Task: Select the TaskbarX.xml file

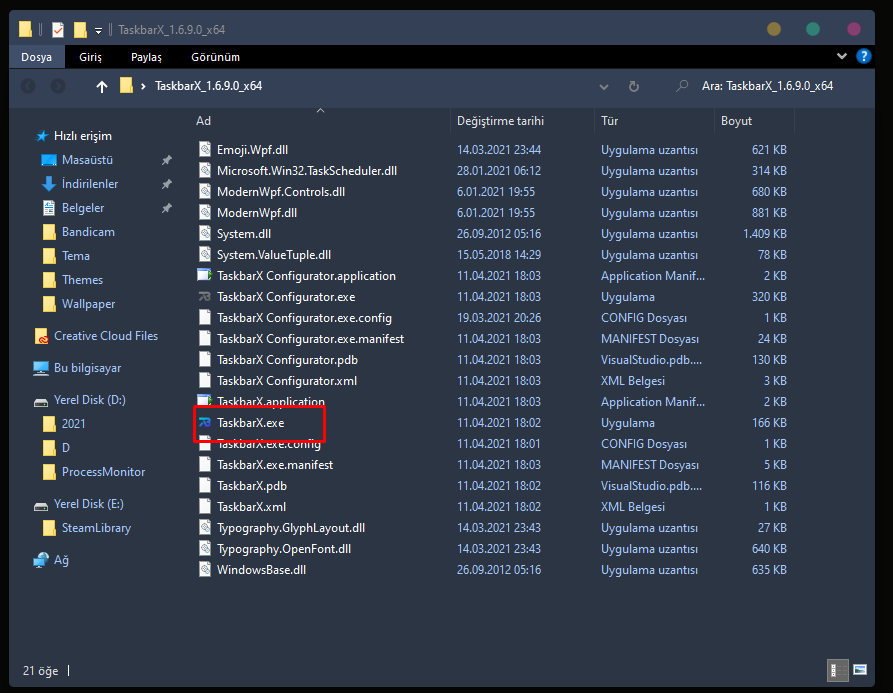Action: coord(251,507)
